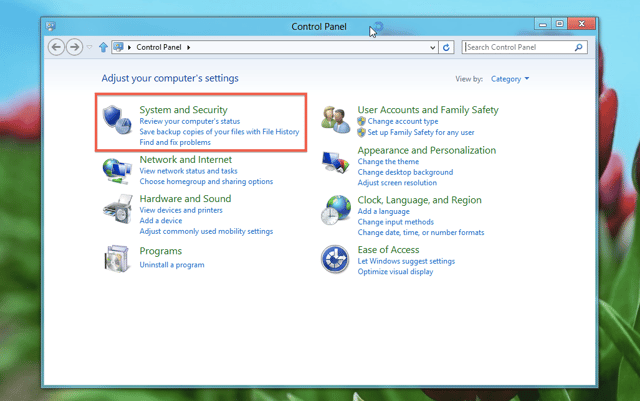Click Change input methods
The height and width of the screenshot is (401, 640).
tap(396, 222)
